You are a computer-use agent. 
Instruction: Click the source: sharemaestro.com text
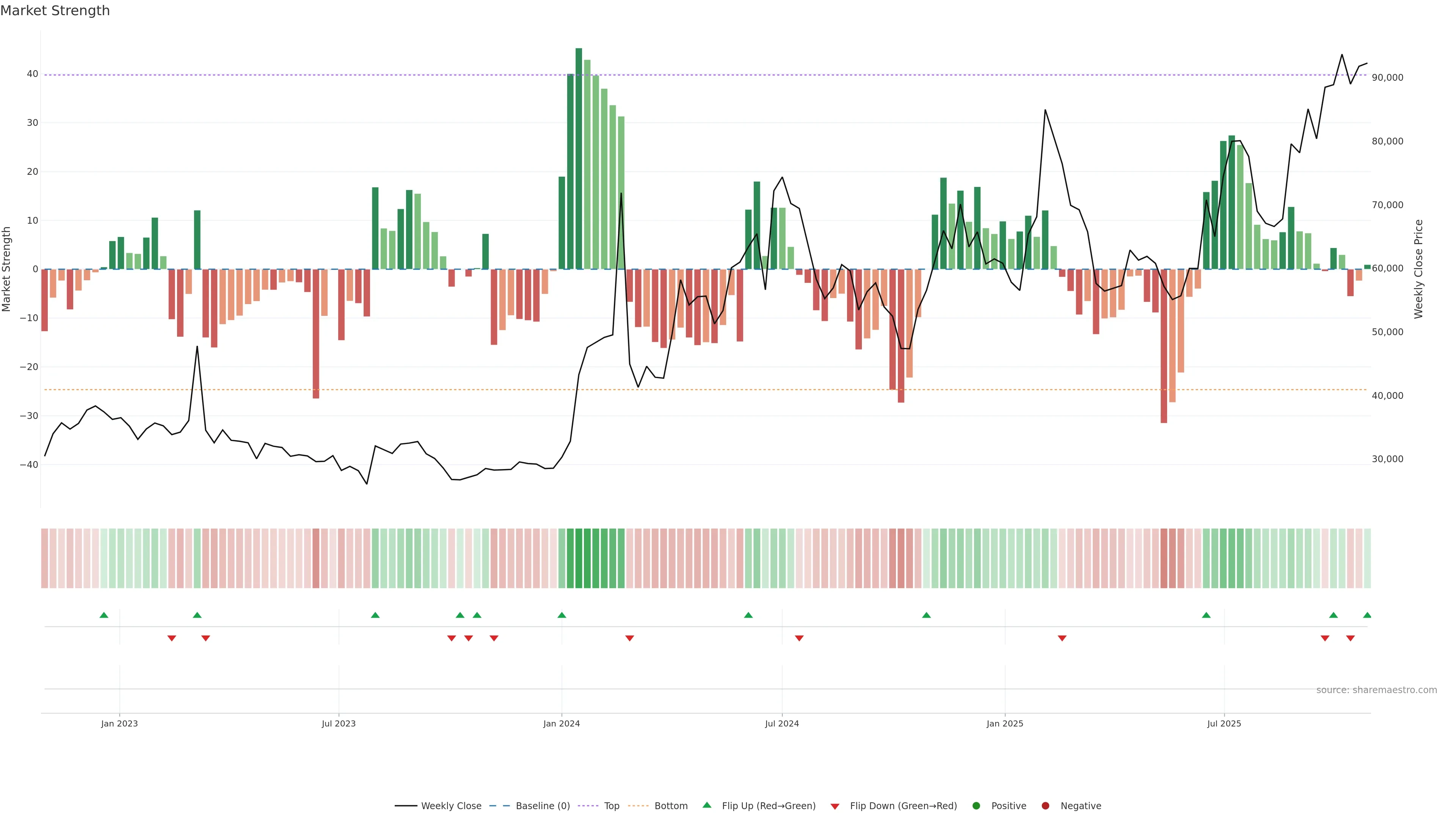1376,690
